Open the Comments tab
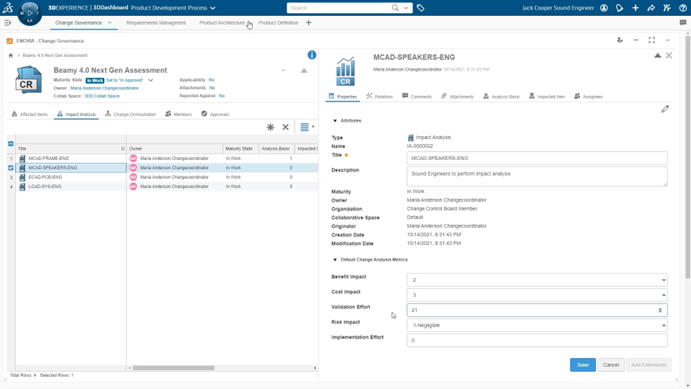 pos(417,96)
